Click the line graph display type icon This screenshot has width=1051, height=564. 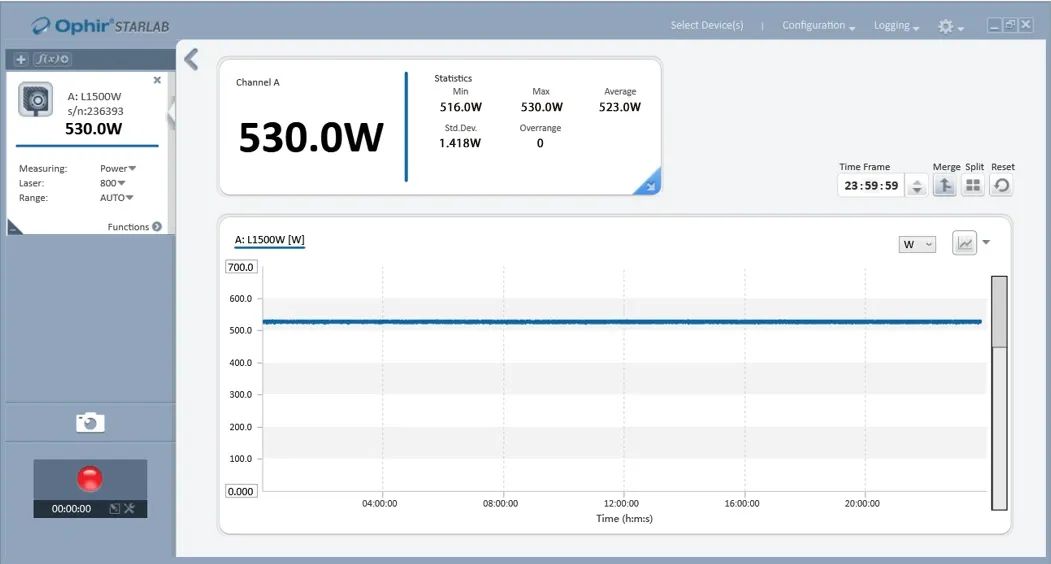click(964, 243)
